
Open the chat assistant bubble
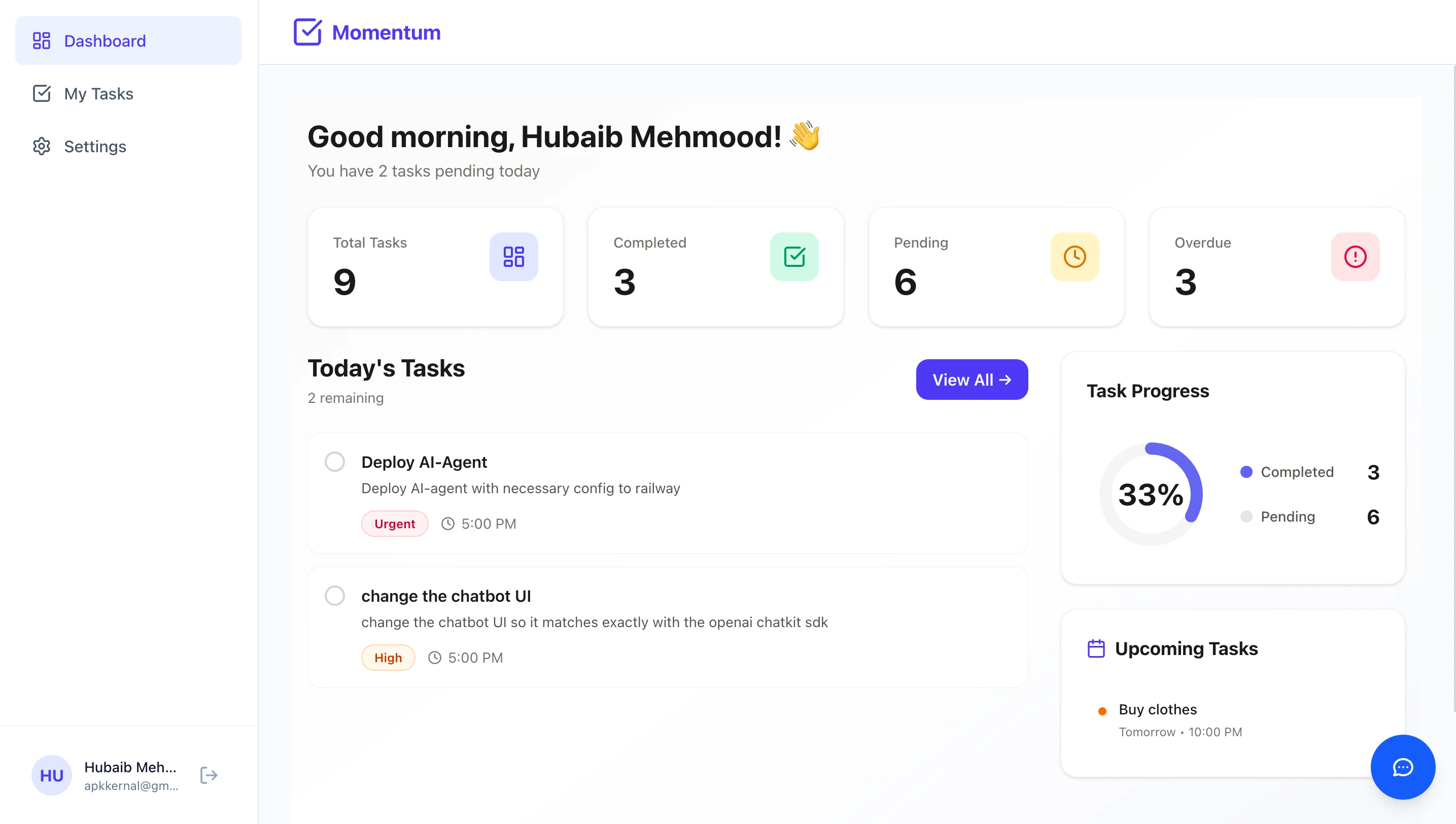(1402, 767)
